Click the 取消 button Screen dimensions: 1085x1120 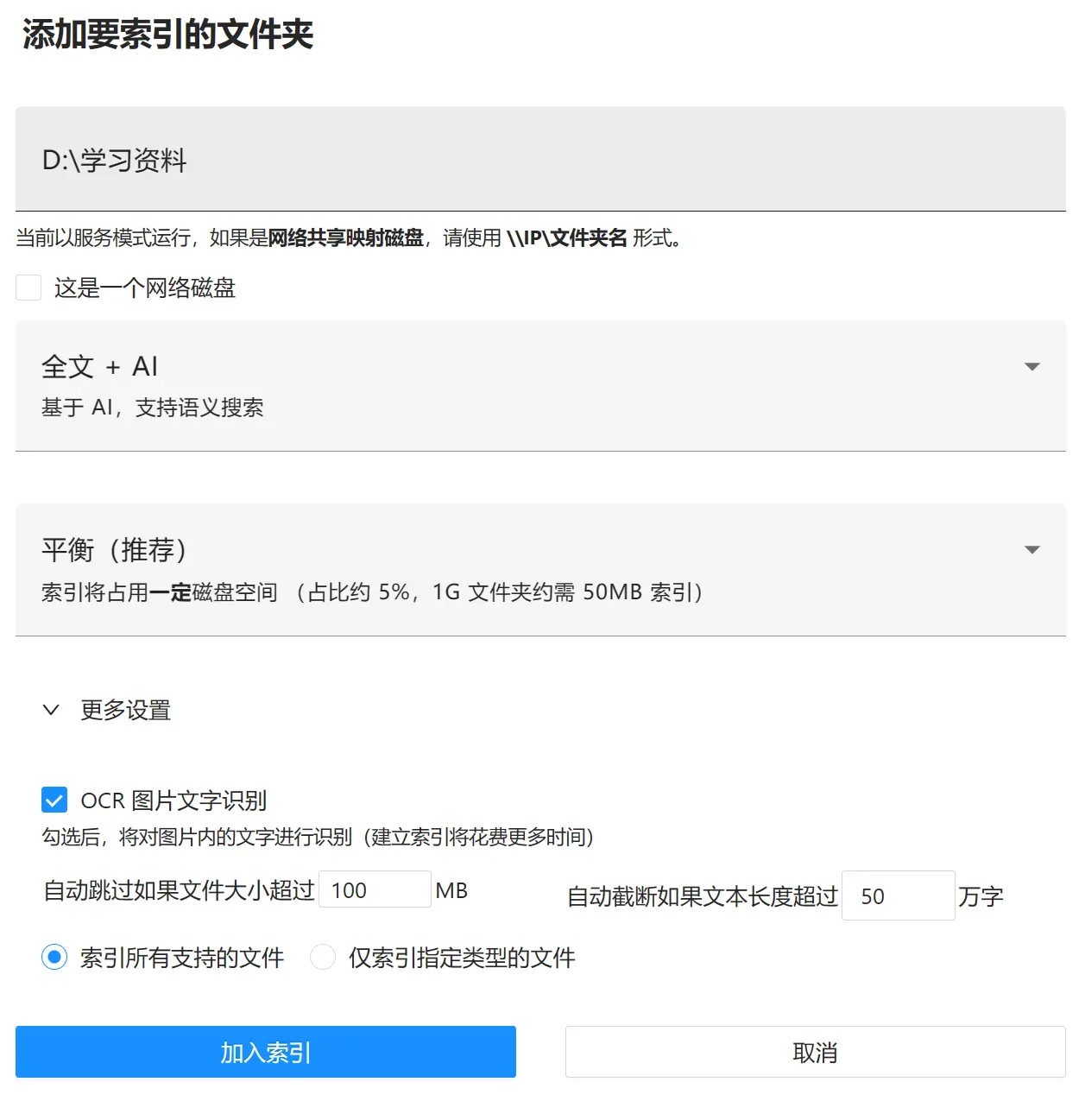(815, 1052)
